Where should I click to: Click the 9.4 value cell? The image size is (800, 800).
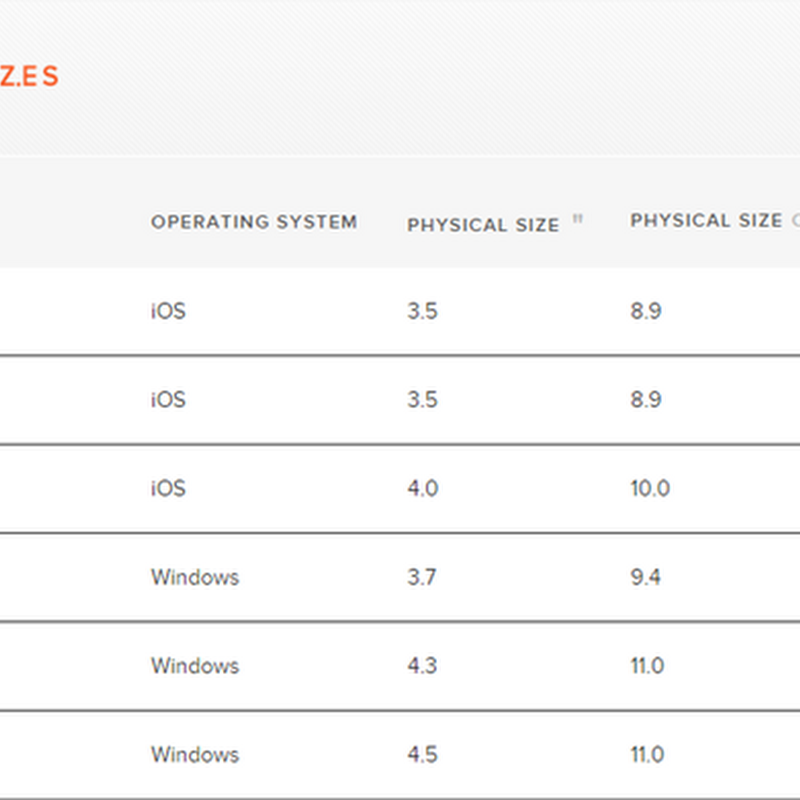pos(645,577)
